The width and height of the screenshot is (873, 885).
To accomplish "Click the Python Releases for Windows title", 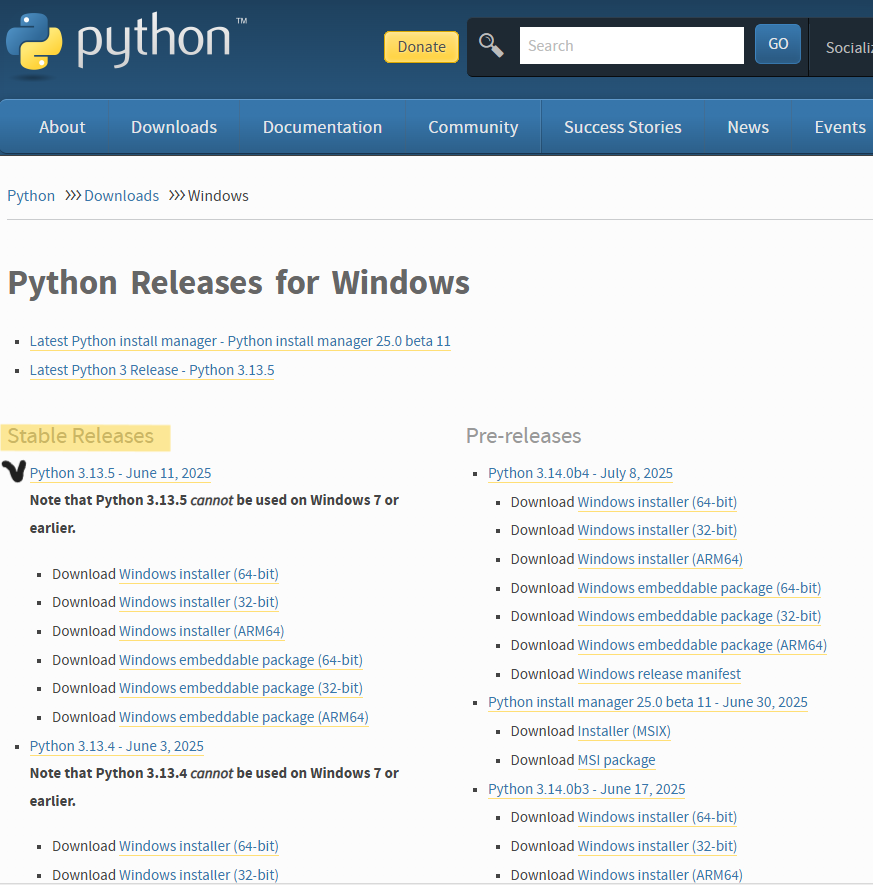I will tap(239, 283).
